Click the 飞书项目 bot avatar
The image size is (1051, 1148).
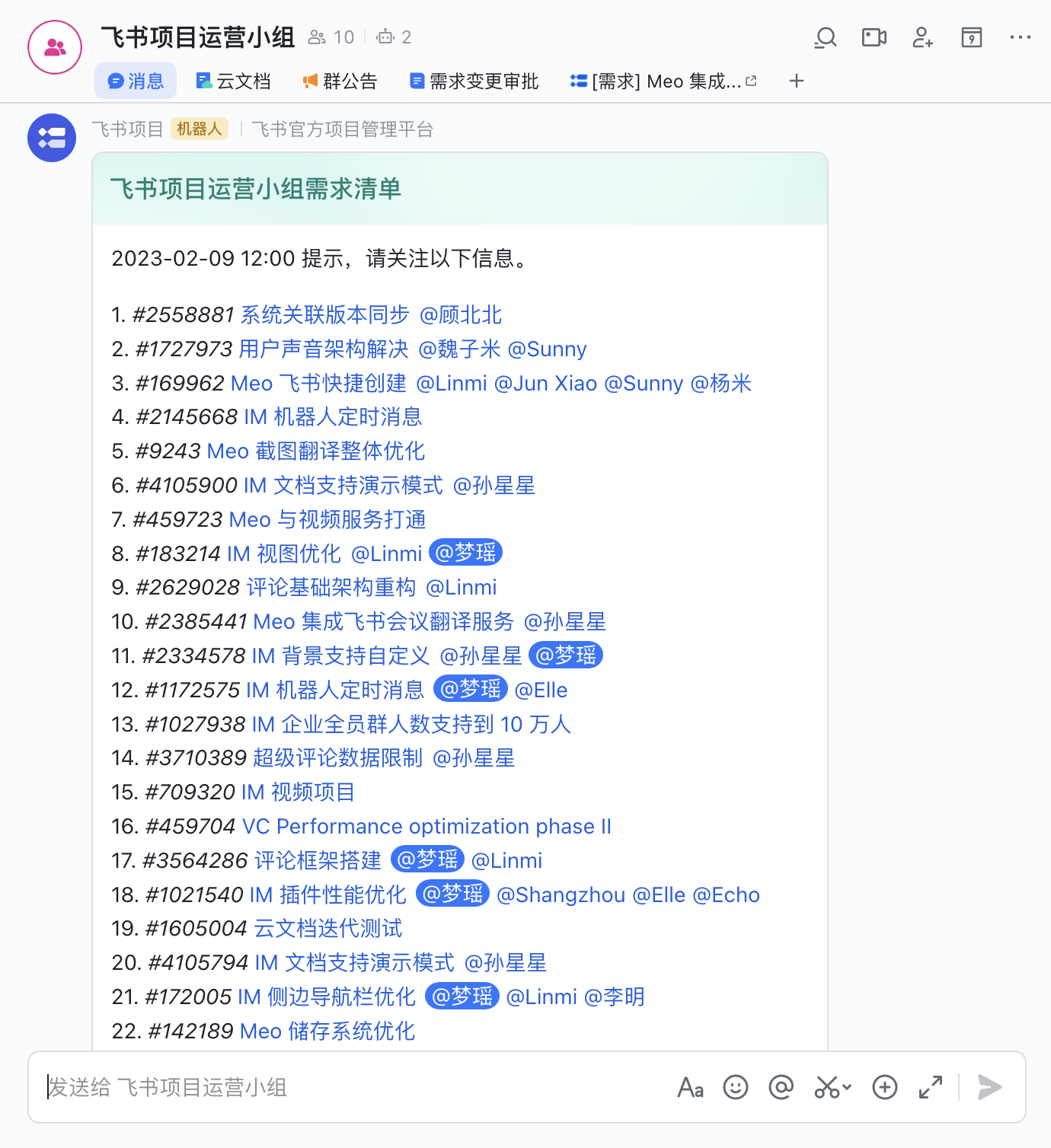[x=52, y=138]
